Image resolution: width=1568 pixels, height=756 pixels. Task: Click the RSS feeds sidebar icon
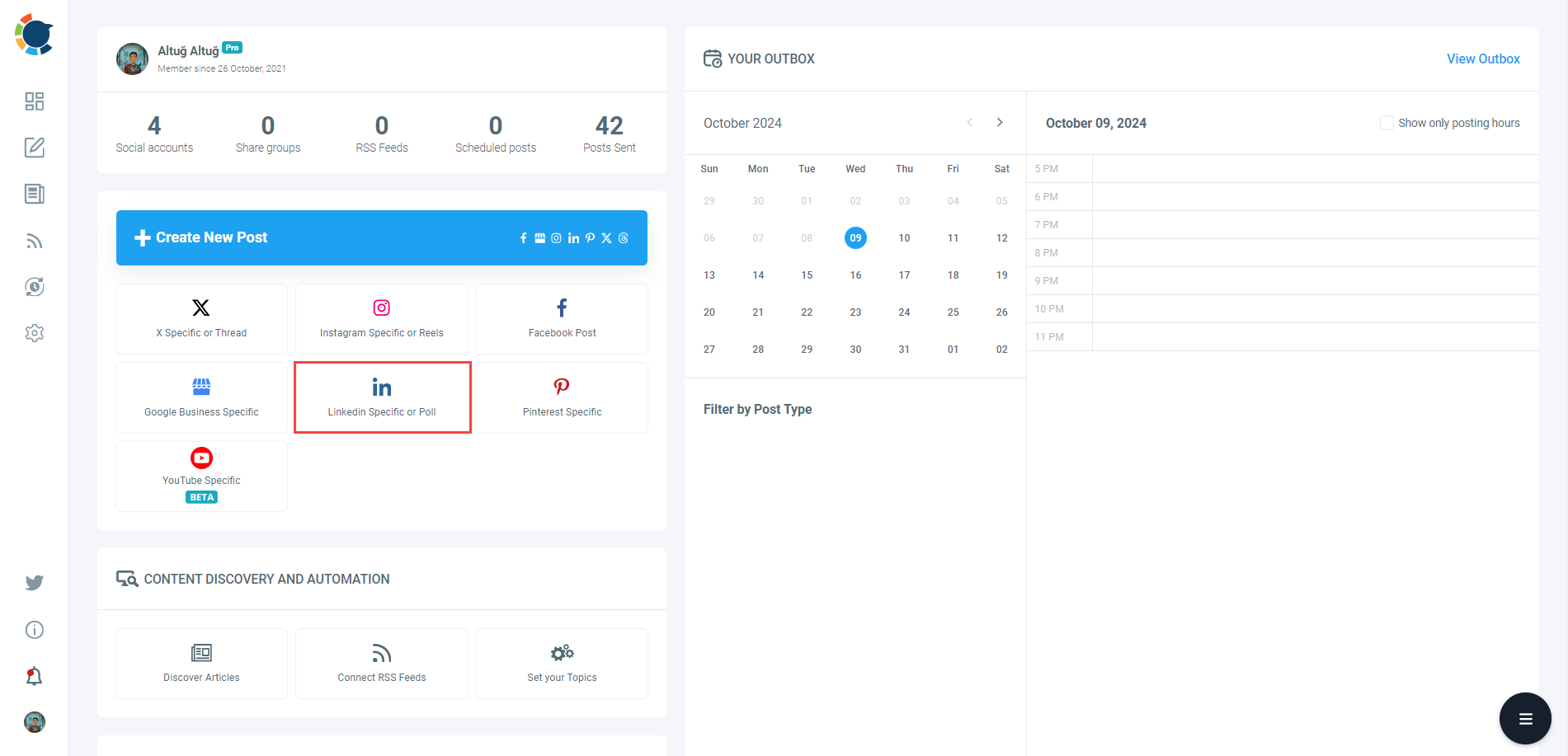(x=34, y=240)
